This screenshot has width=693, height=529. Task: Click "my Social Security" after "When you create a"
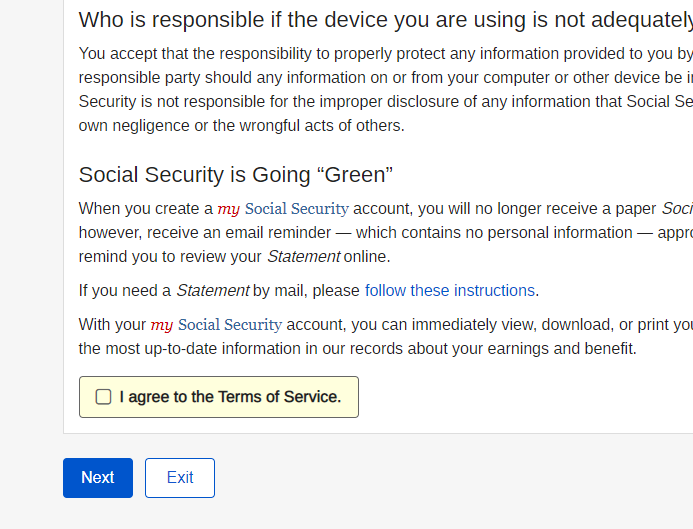[x=283, y=209]
